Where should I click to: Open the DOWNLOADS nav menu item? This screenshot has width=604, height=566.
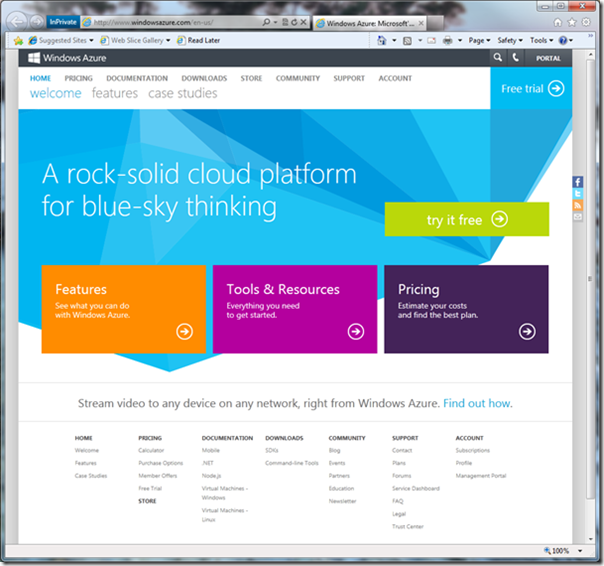click(x=204, y=78)
